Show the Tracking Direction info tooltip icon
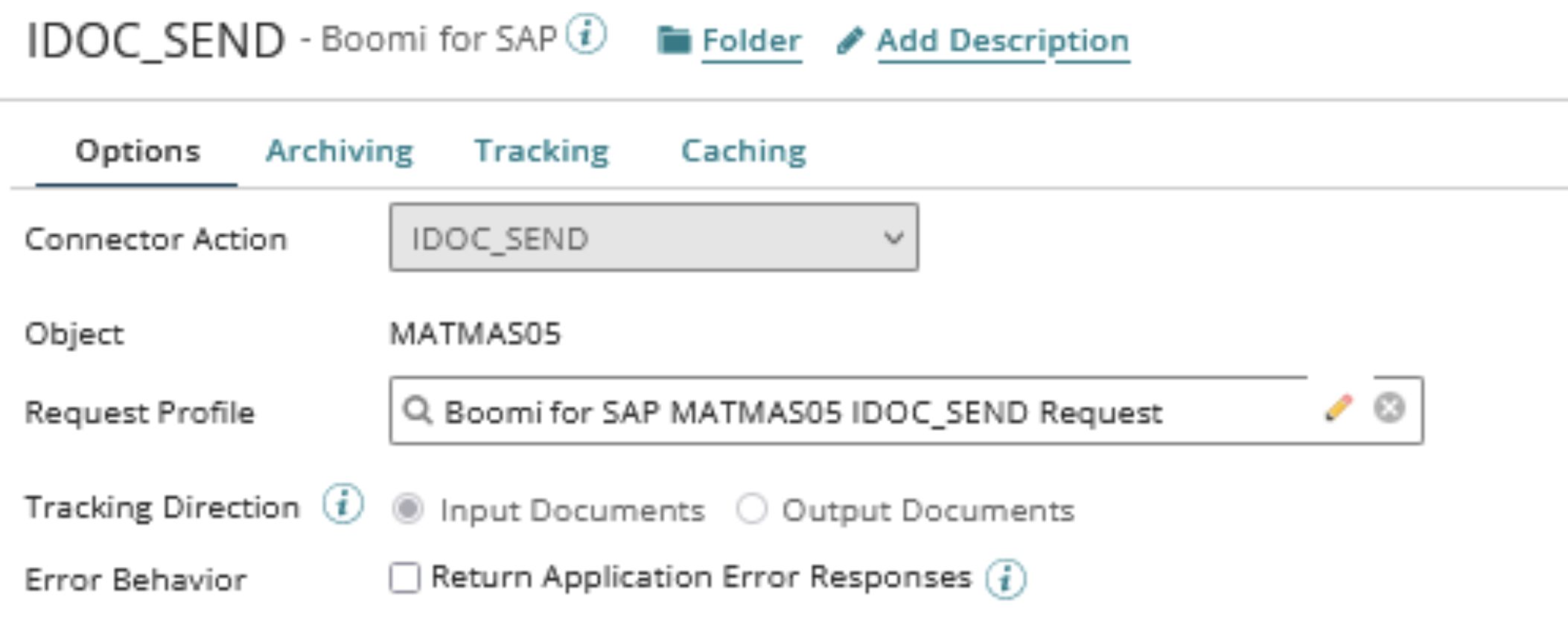The image size is (1568, 625). [342, 505]
